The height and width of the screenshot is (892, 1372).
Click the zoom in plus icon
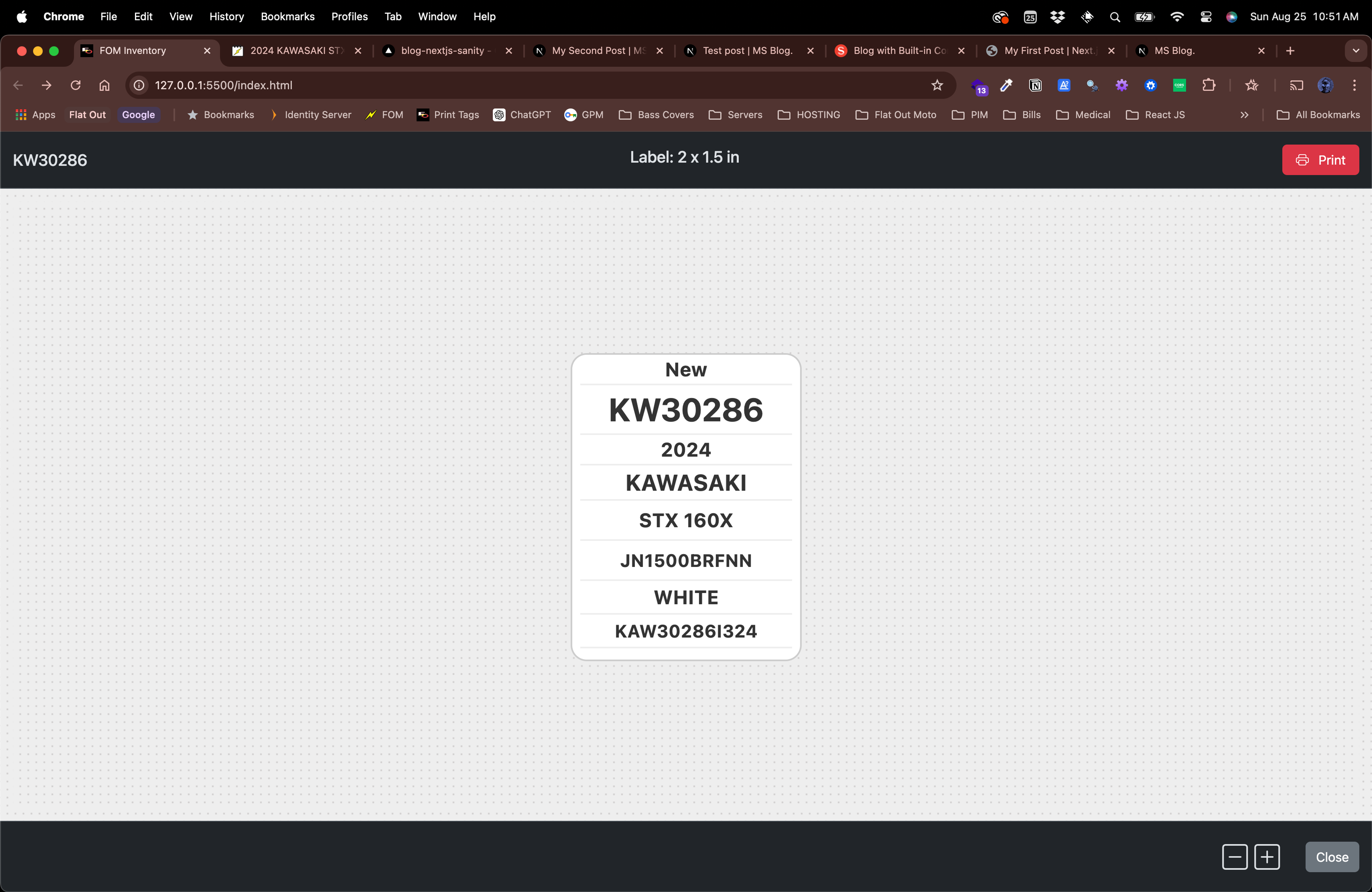(x=1267, y=857)
